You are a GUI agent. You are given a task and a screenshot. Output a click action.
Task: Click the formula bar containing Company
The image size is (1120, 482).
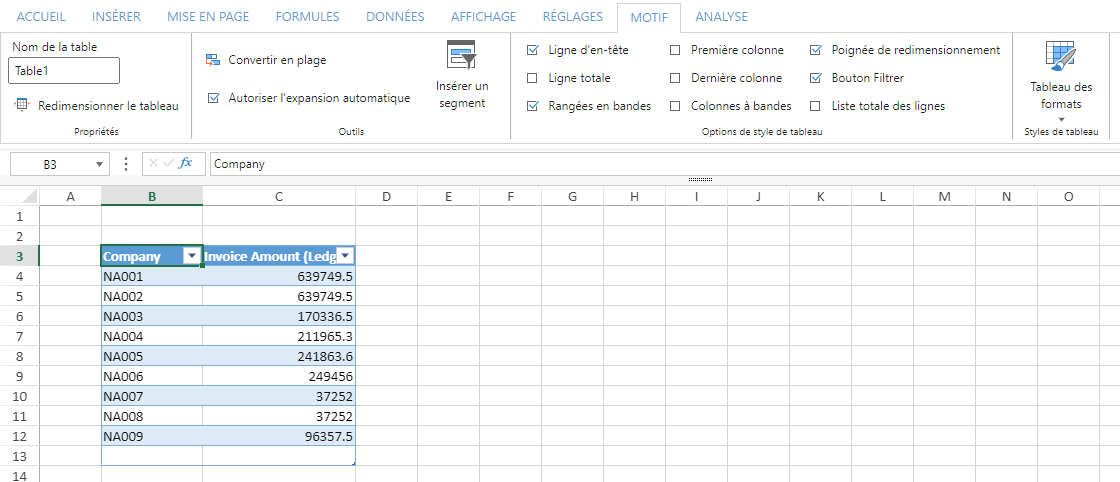coord(664,164)
